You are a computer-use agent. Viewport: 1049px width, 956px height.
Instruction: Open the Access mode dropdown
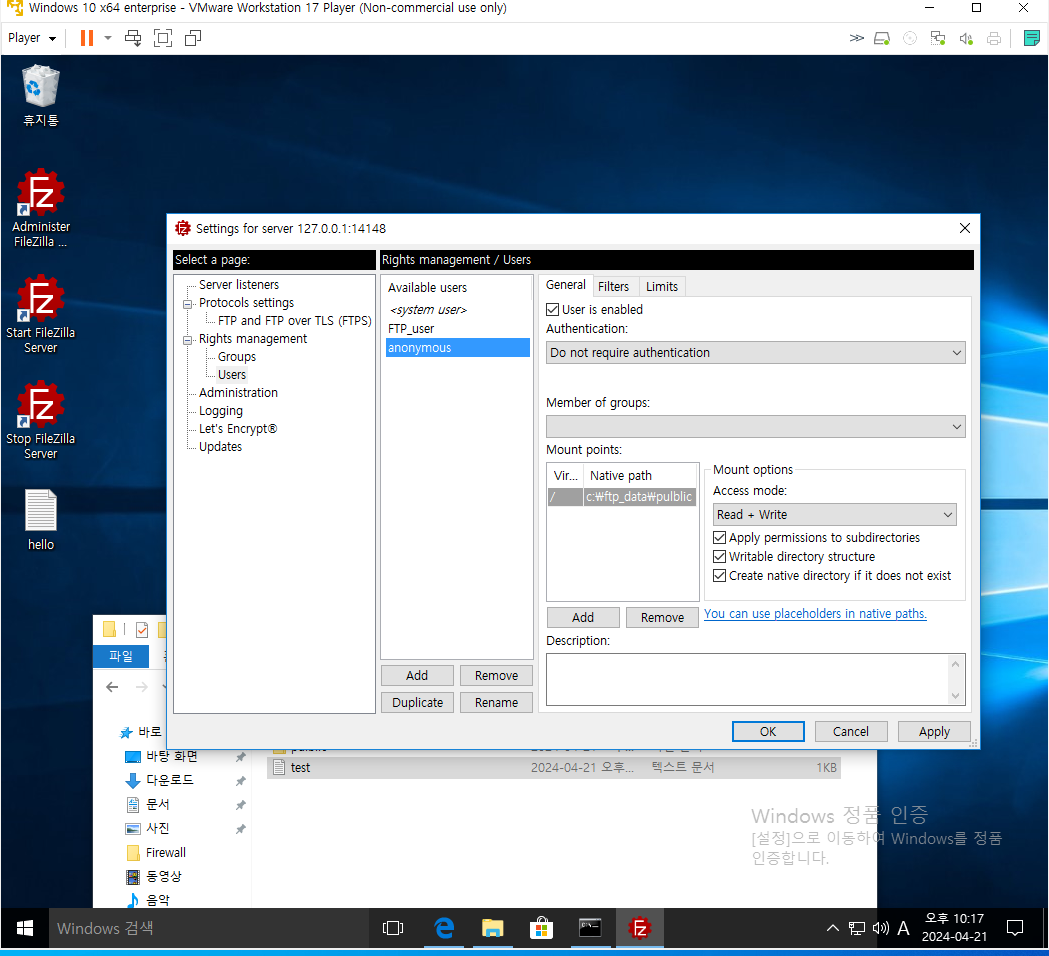pyautogui.click(x=834, y=514)
